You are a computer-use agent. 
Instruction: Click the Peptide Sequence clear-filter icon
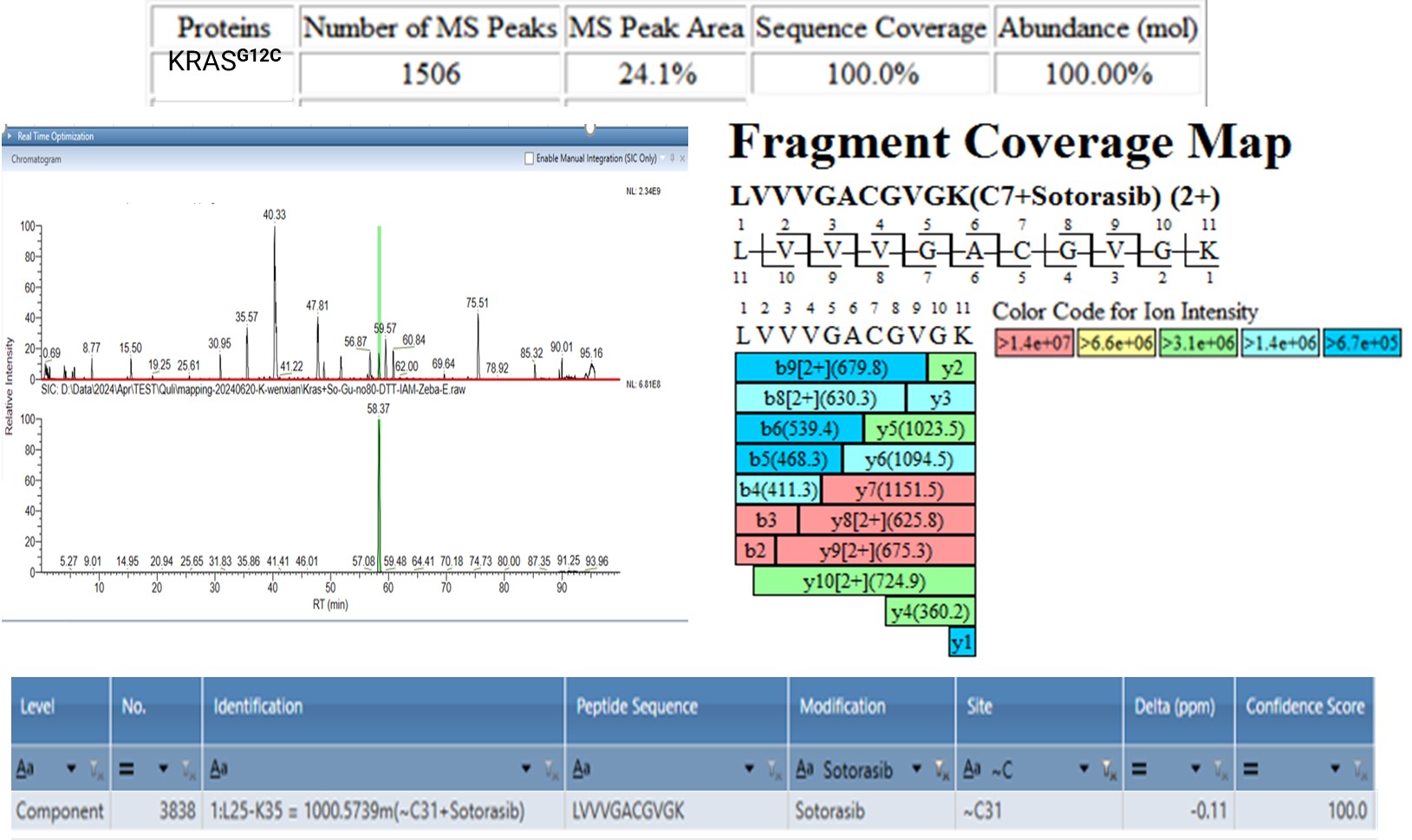[774, 770]
